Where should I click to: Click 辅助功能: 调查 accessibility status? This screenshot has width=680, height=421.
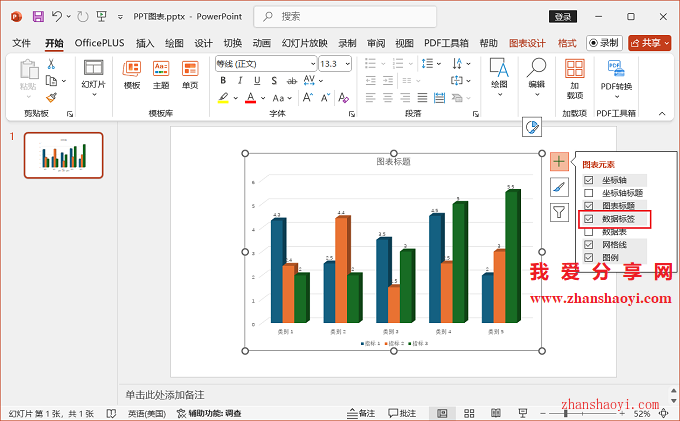click(209, 413)
